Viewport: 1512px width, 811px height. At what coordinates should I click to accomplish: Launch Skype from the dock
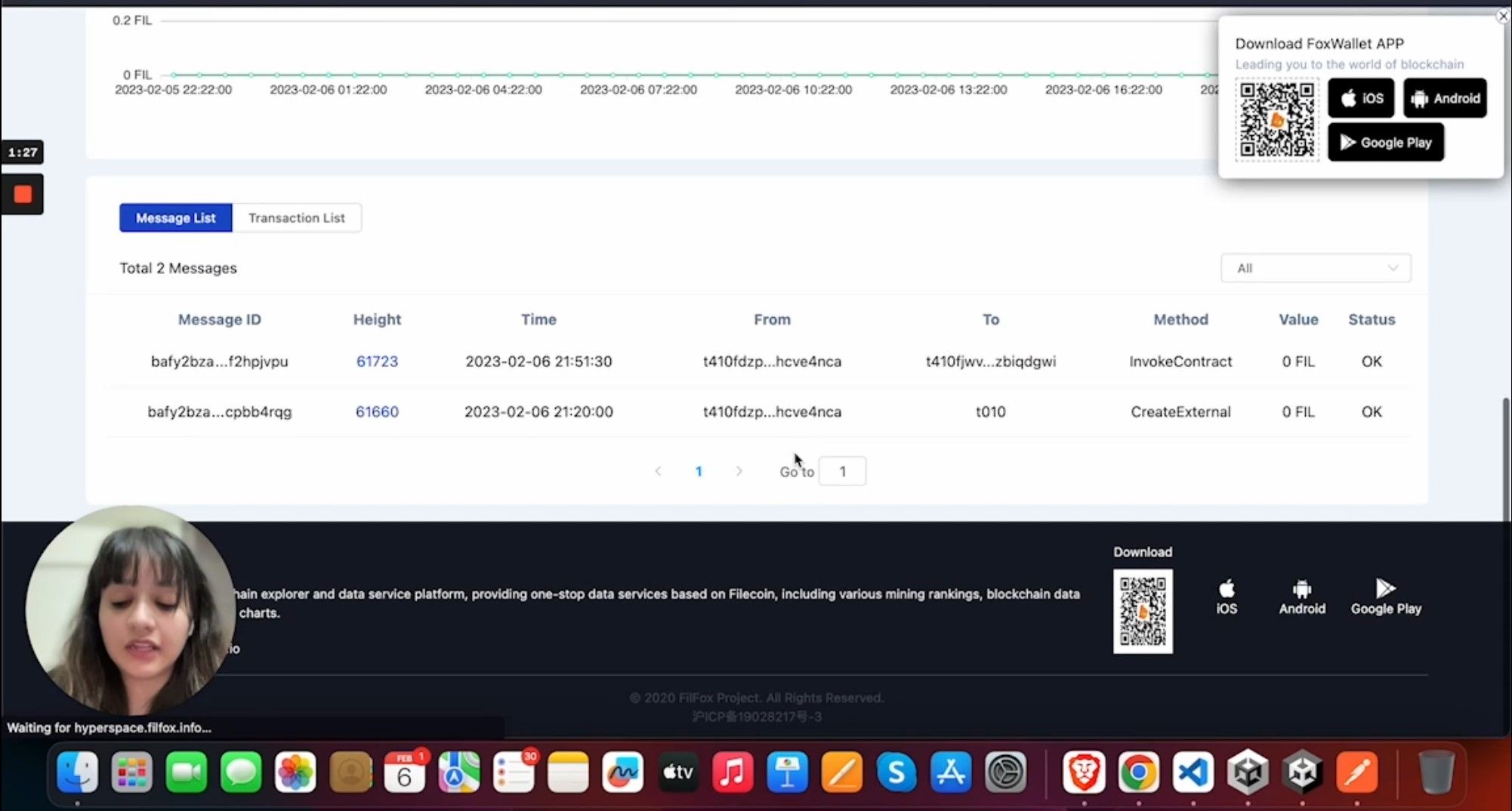896,772
